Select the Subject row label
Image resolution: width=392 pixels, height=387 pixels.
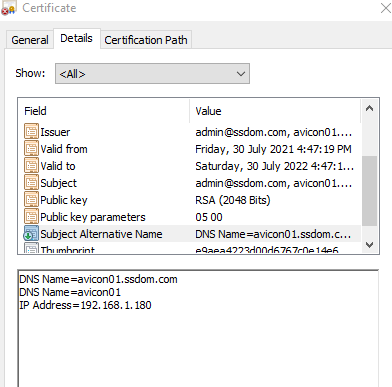tap(59, 183)
